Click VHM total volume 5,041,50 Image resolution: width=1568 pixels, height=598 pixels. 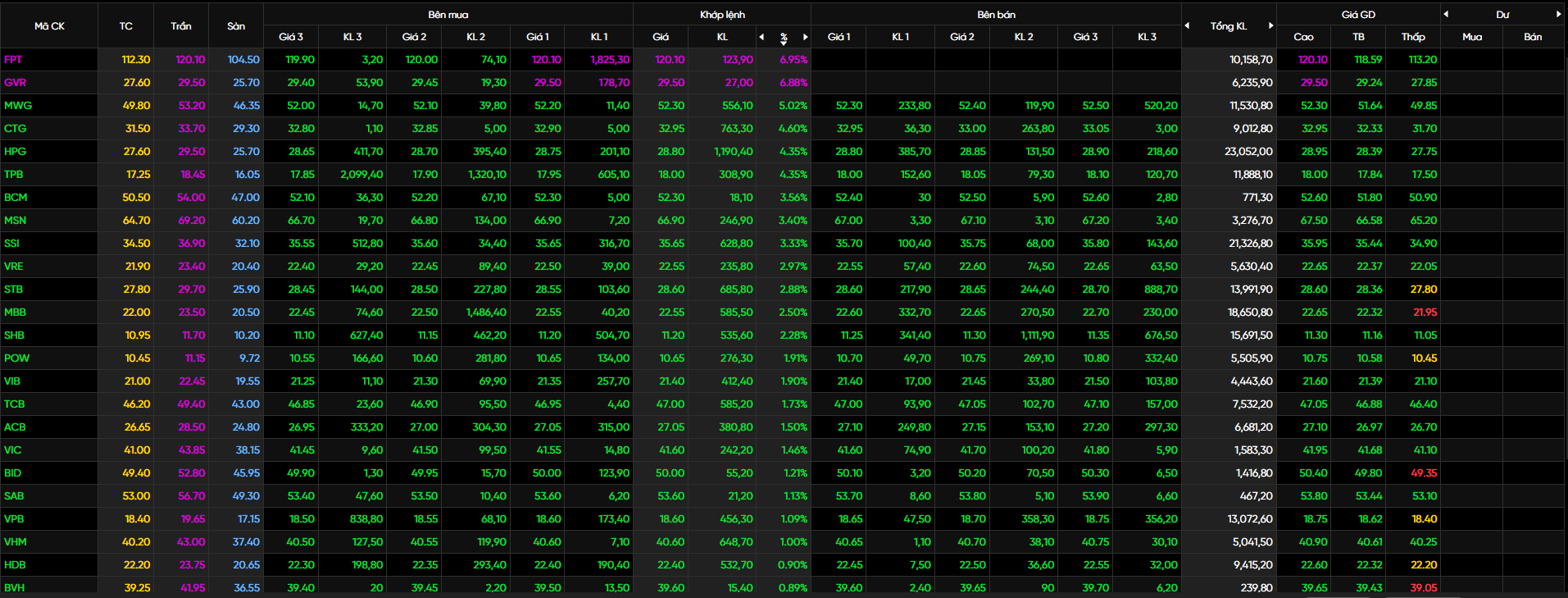click(x=1252, y=542)
